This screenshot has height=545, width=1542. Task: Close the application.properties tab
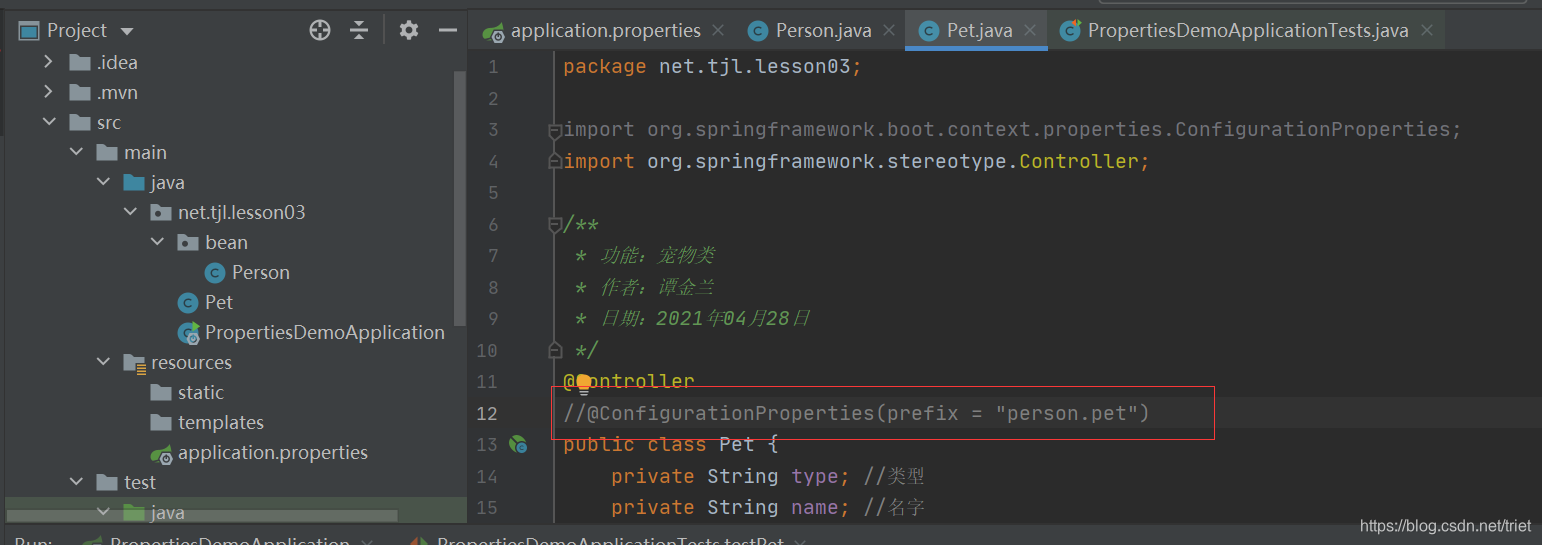click(720, 30)
